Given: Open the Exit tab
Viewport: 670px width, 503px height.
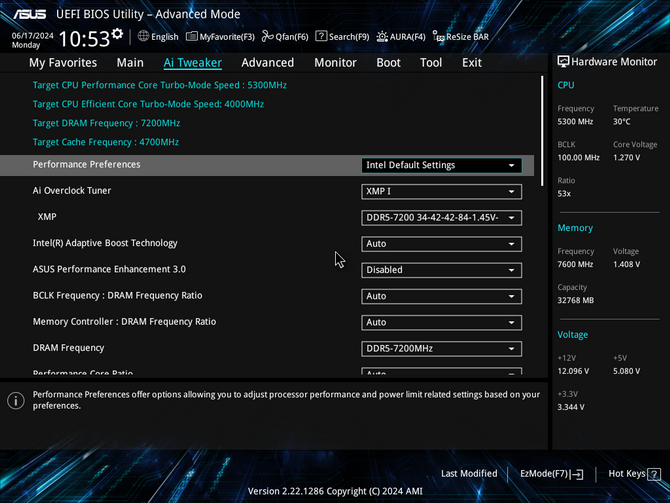Looking at the screenshot, I should [472, 63].
